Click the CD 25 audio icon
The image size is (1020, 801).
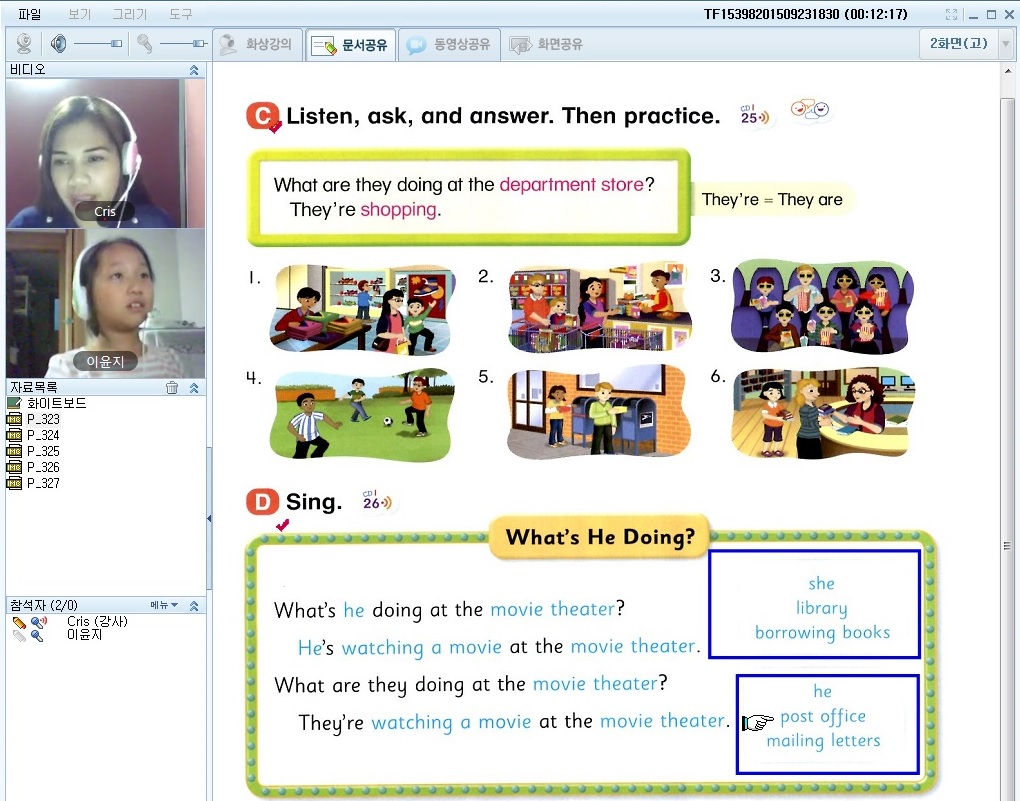755,115
